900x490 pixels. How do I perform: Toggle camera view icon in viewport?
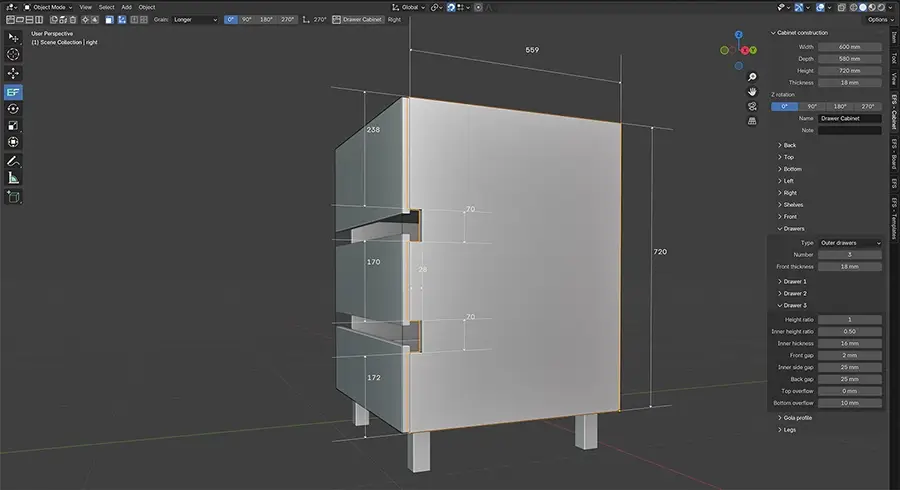751,106
